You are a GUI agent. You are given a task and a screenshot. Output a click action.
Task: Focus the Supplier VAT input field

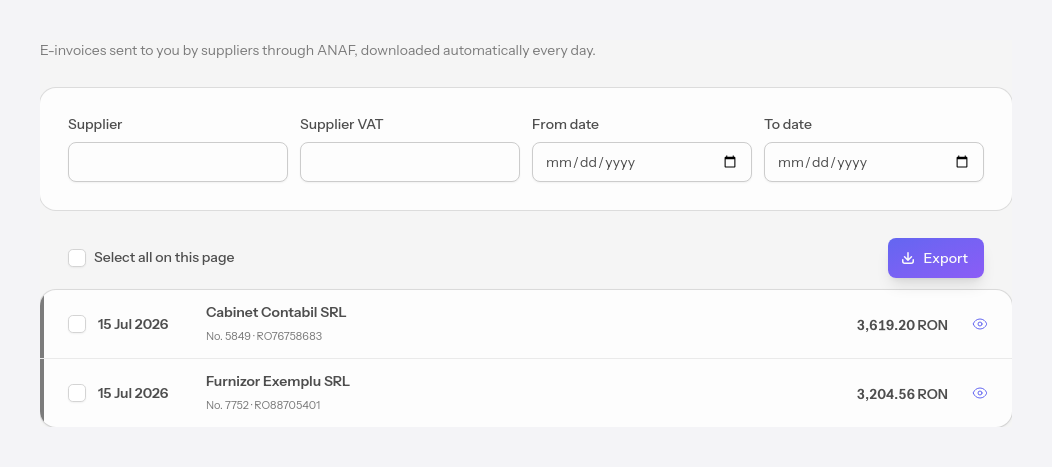410,162
